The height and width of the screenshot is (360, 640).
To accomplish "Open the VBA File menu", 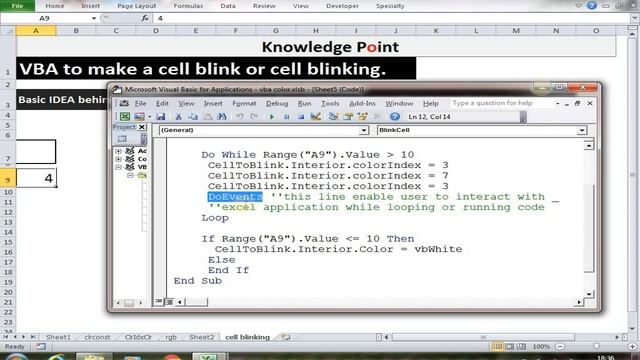I will (x=140, y=104).
